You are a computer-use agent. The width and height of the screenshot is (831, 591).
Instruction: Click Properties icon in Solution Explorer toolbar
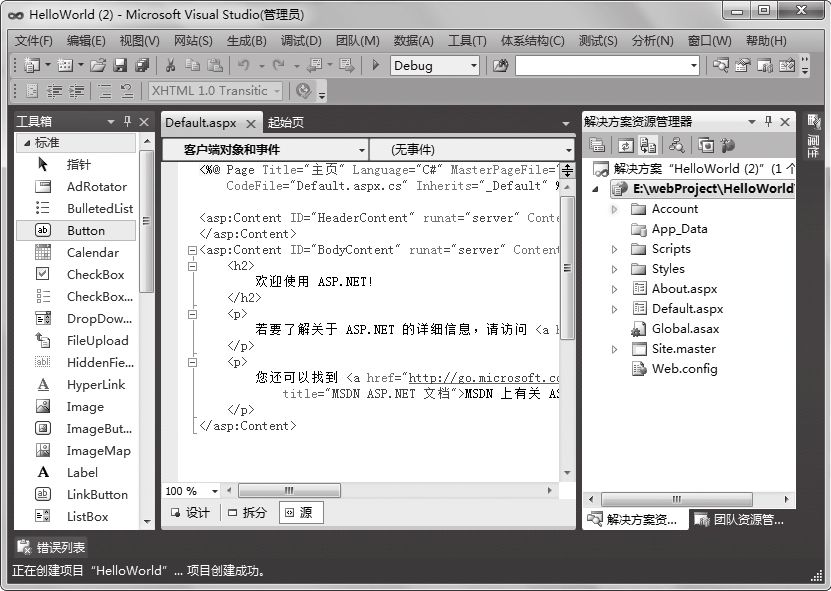click(x=597, y=145)
